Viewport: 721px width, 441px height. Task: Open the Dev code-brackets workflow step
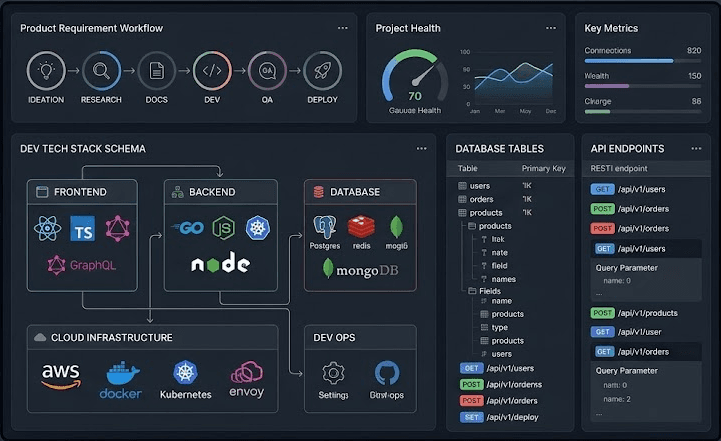coord(212,71)
